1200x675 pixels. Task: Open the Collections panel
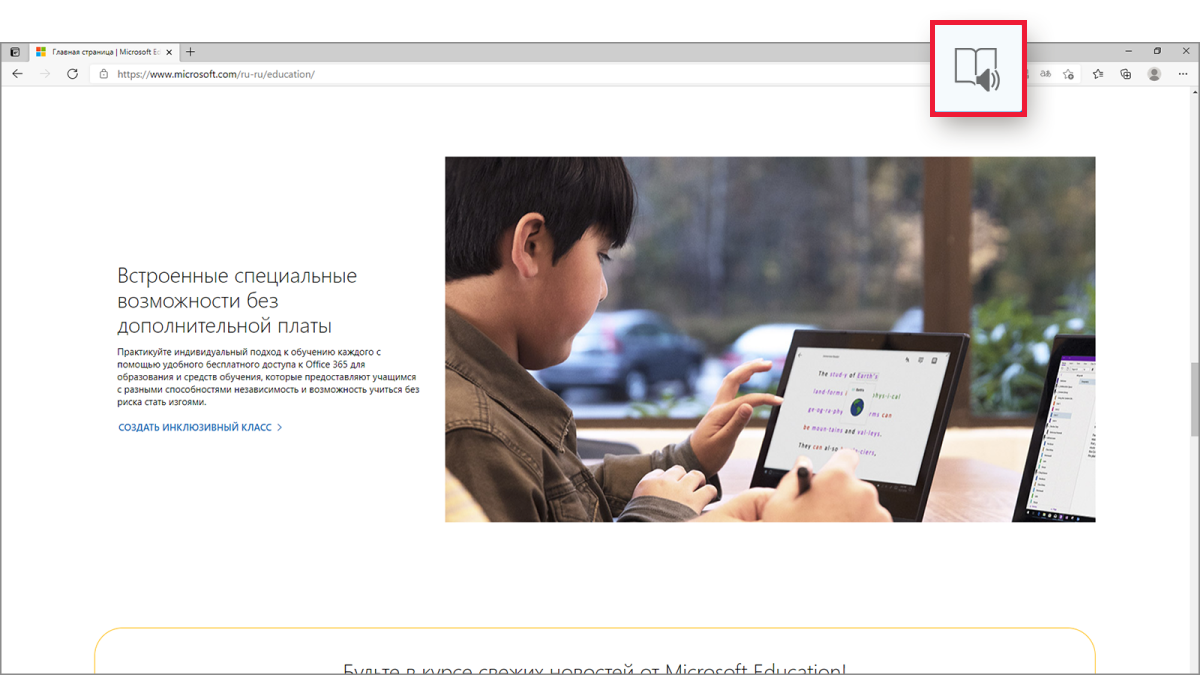(x=1126, y=74)
